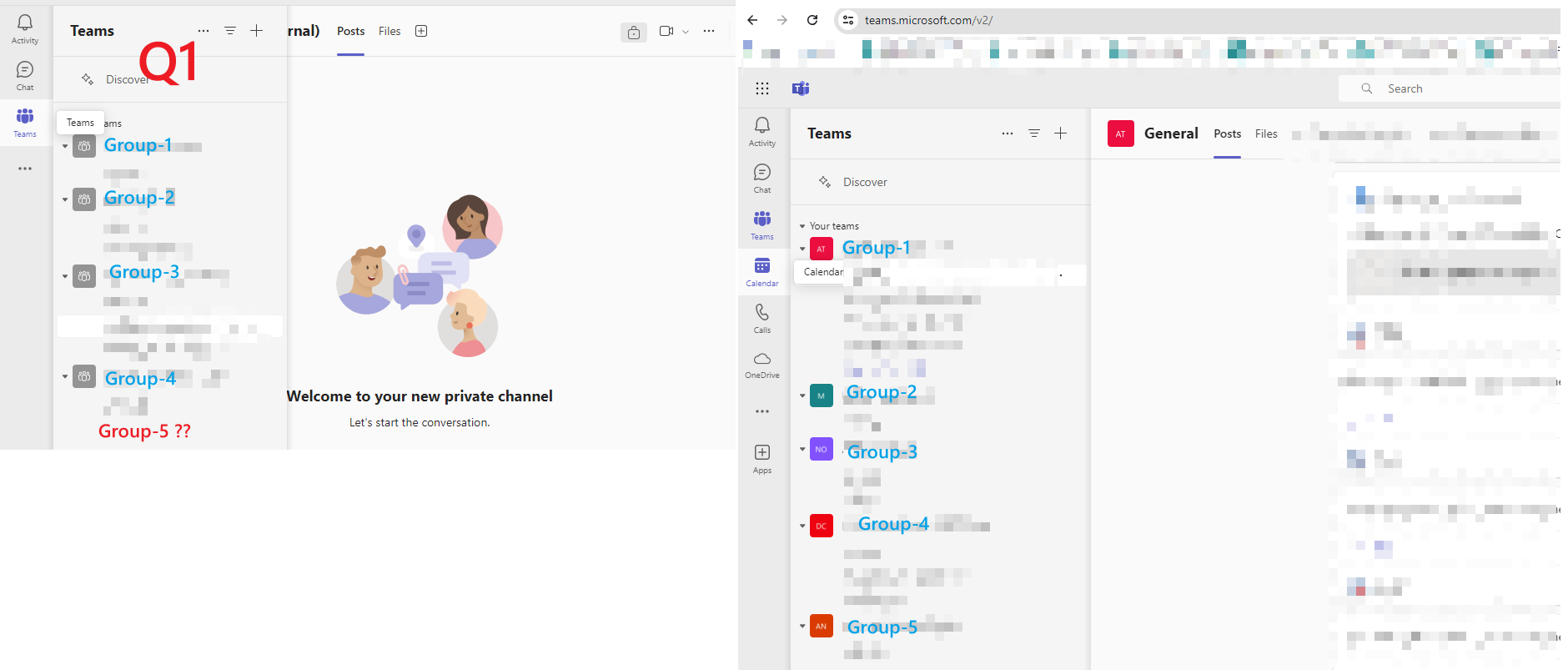
Task: Open channel more options ellipsis, left window
Action: pyautogui.click(x=709, y=31)
